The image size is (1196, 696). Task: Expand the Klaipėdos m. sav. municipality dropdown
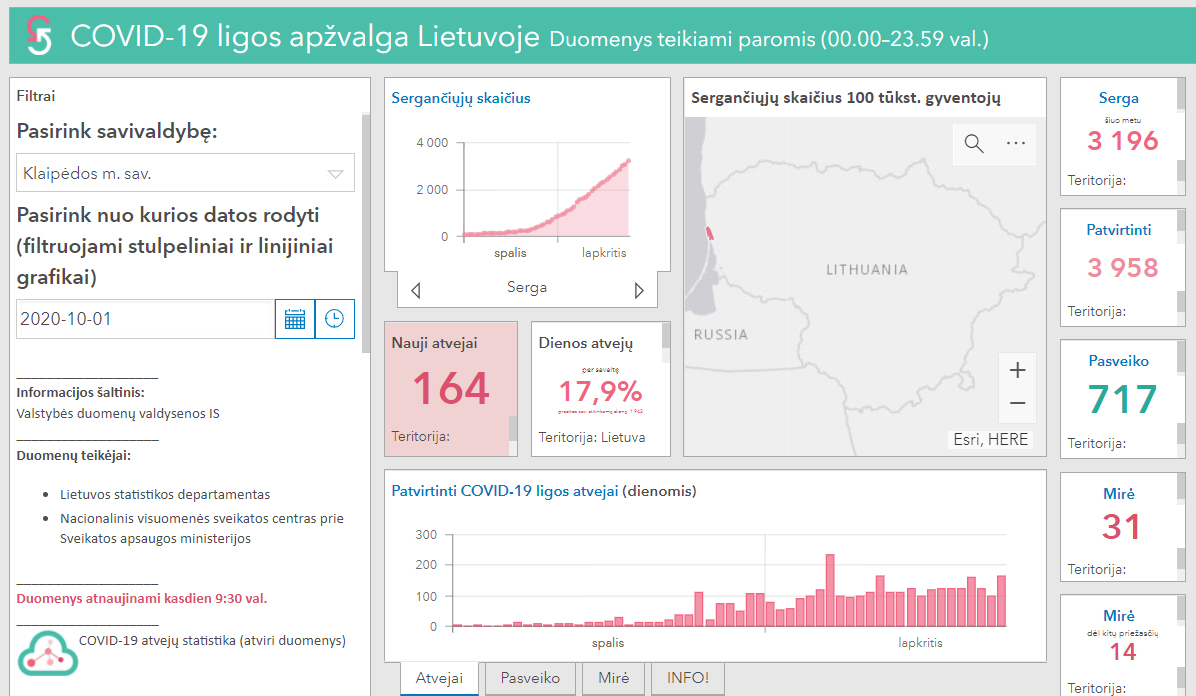[x=335, y=174]
